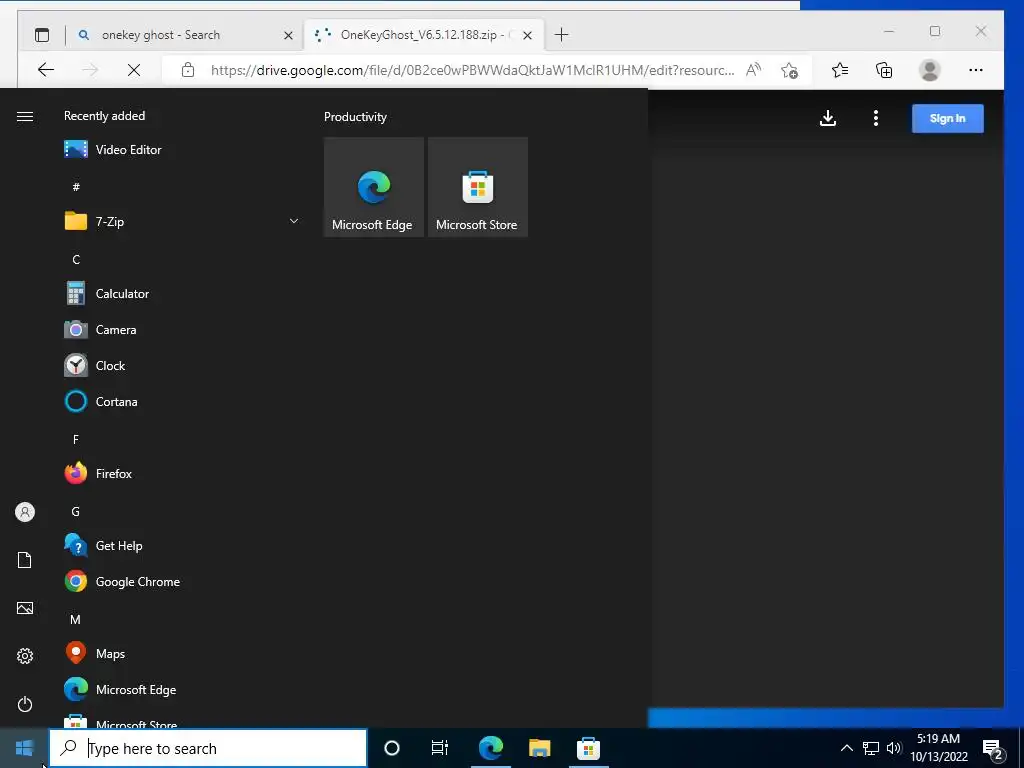Jump to the F letter header

click(x=76, y=440)
